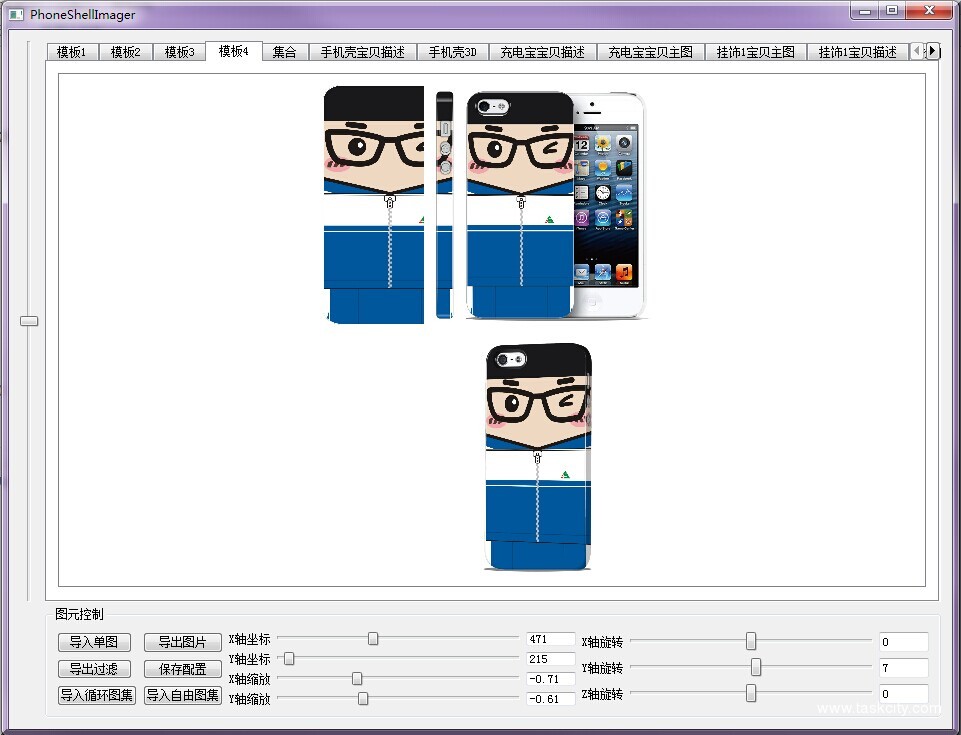961x735 pixels.
Task: Click the X轴坐标 slider handle
Action: pyautogui.click(x=372, y=637)
